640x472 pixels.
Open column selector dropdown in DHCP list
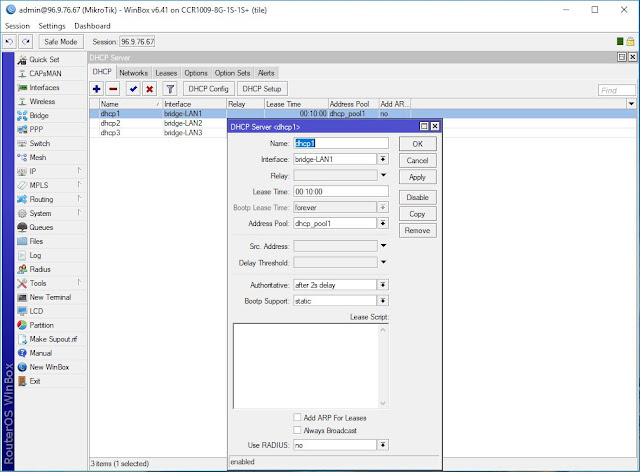click(631, 104)
